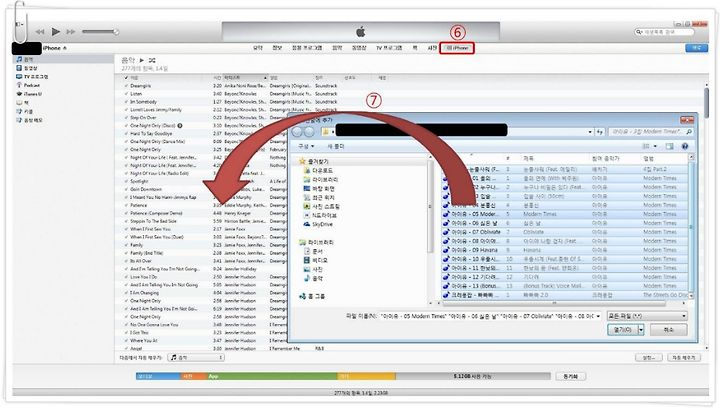This screenshot has width=720, height=410.
Task: Click the green App segment of capacity bar
Action: click(272, 376)
